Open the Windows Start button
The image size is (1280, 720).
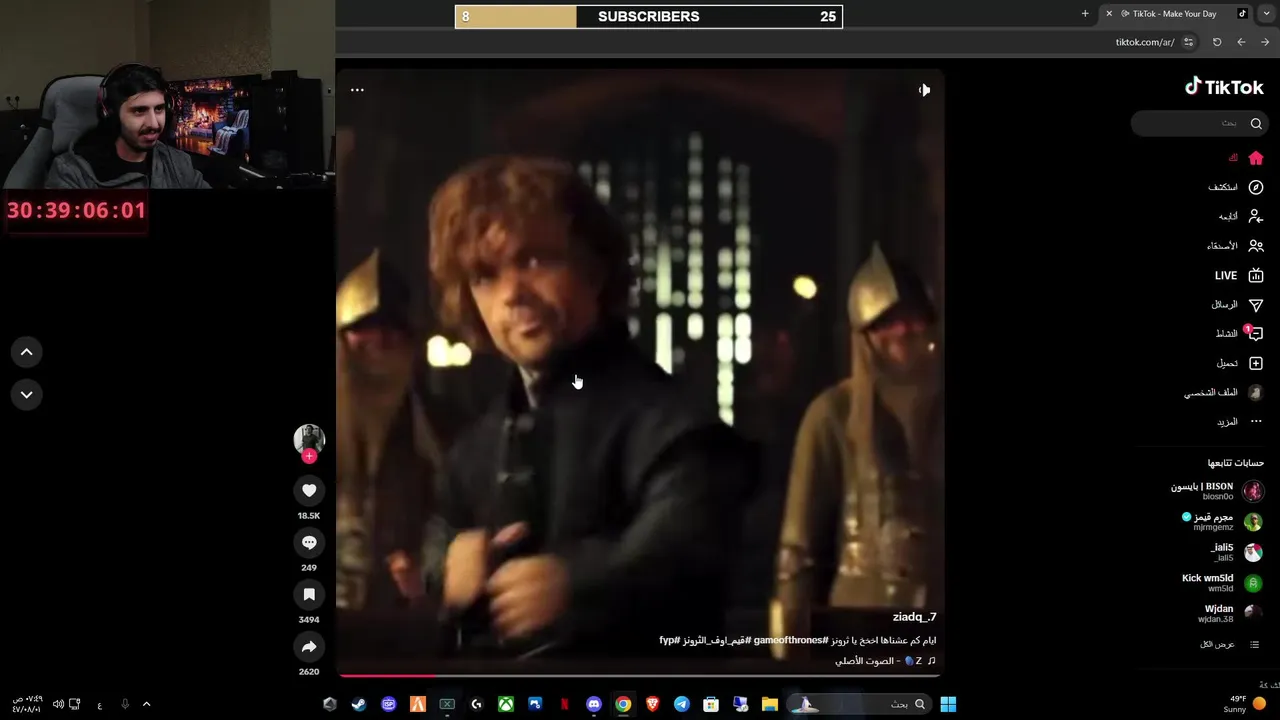948,704
